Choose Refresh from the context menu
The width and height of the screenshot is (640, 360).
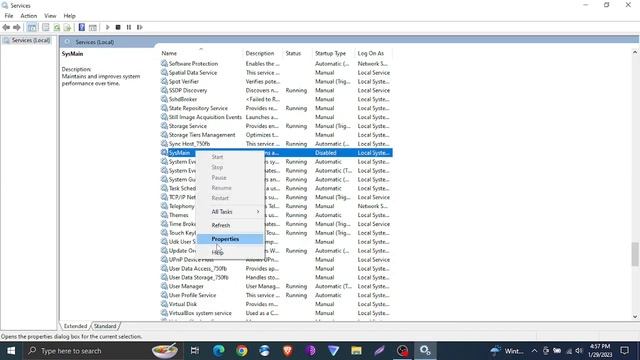(x=230, y=225)
